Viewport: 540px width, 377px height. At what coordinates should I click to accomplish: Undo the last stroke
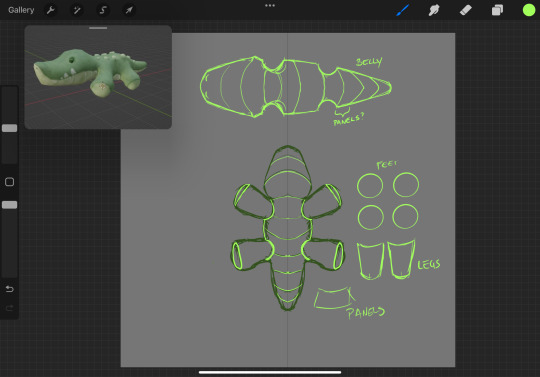(10, 289)
